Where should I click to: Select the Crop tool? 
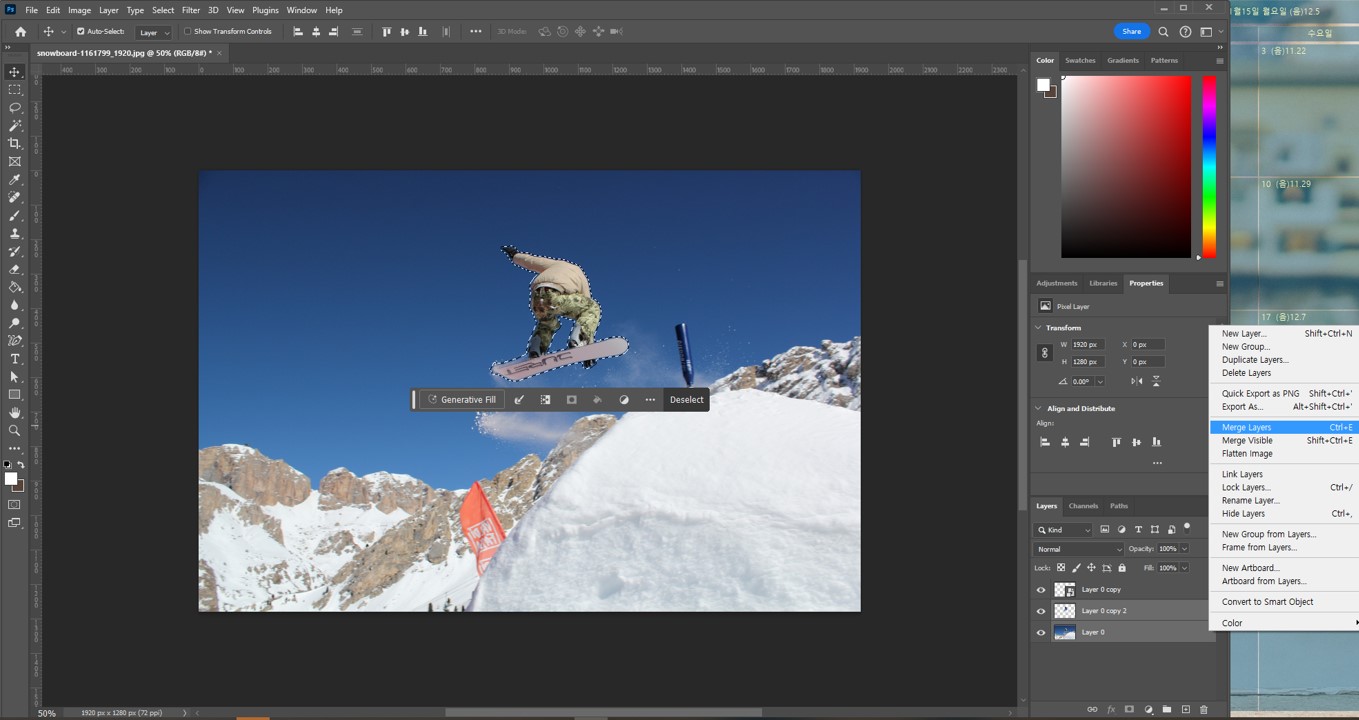pos(15,144)
